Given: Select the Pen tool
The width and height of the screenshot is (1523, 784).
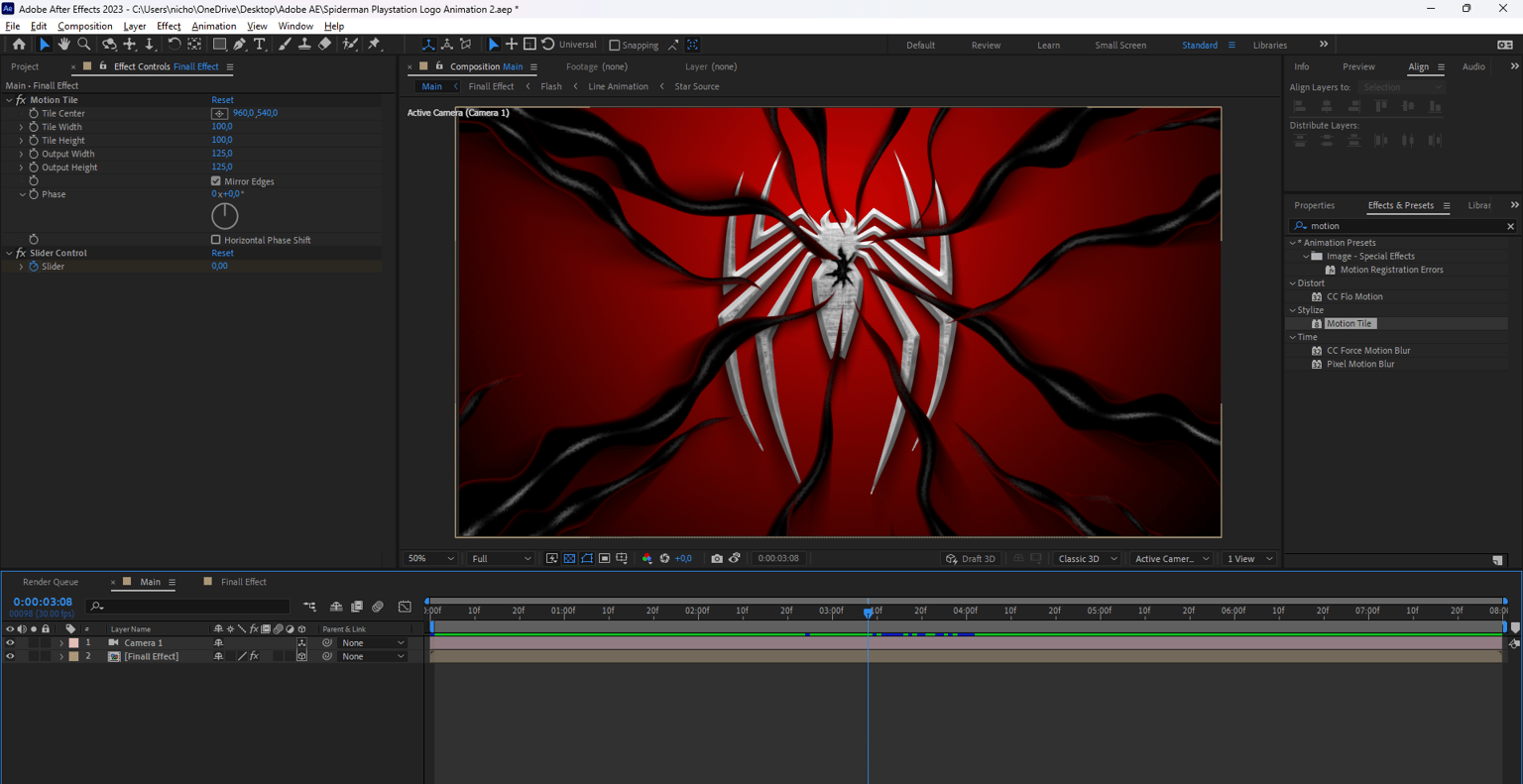Looking at the screenshot, I should [239, 45].
